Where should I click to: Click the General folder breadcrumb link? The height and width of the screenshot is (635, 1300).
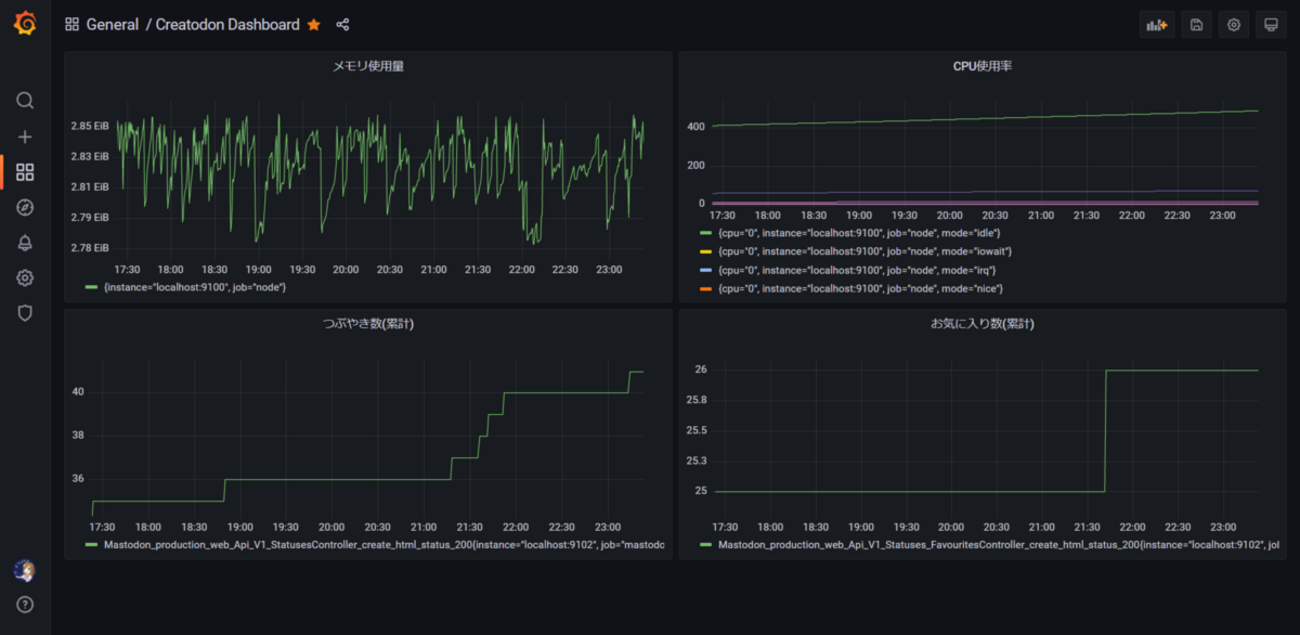(112, 25)
